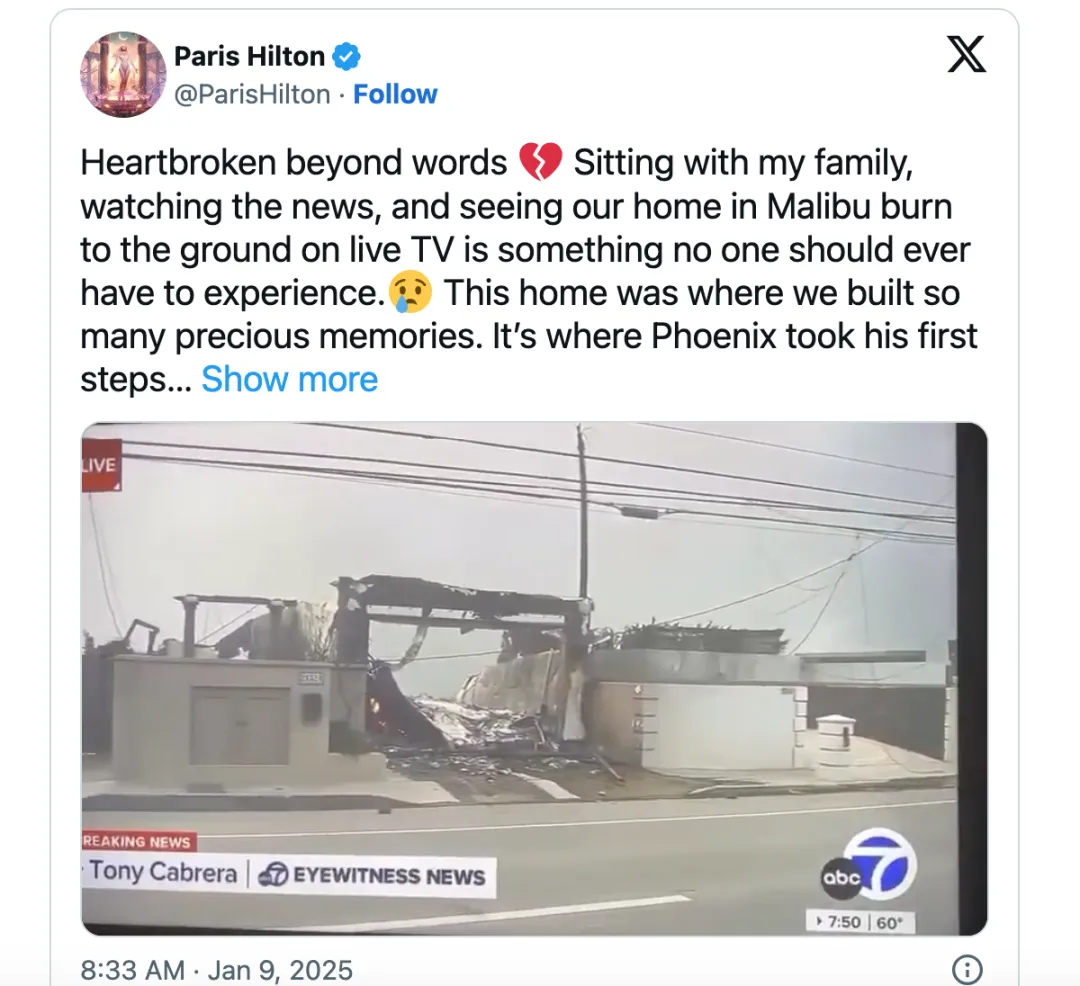Click the 7:50 time and 60° widget
Viewport: 1080px width, 986px height.
[860, 922]
